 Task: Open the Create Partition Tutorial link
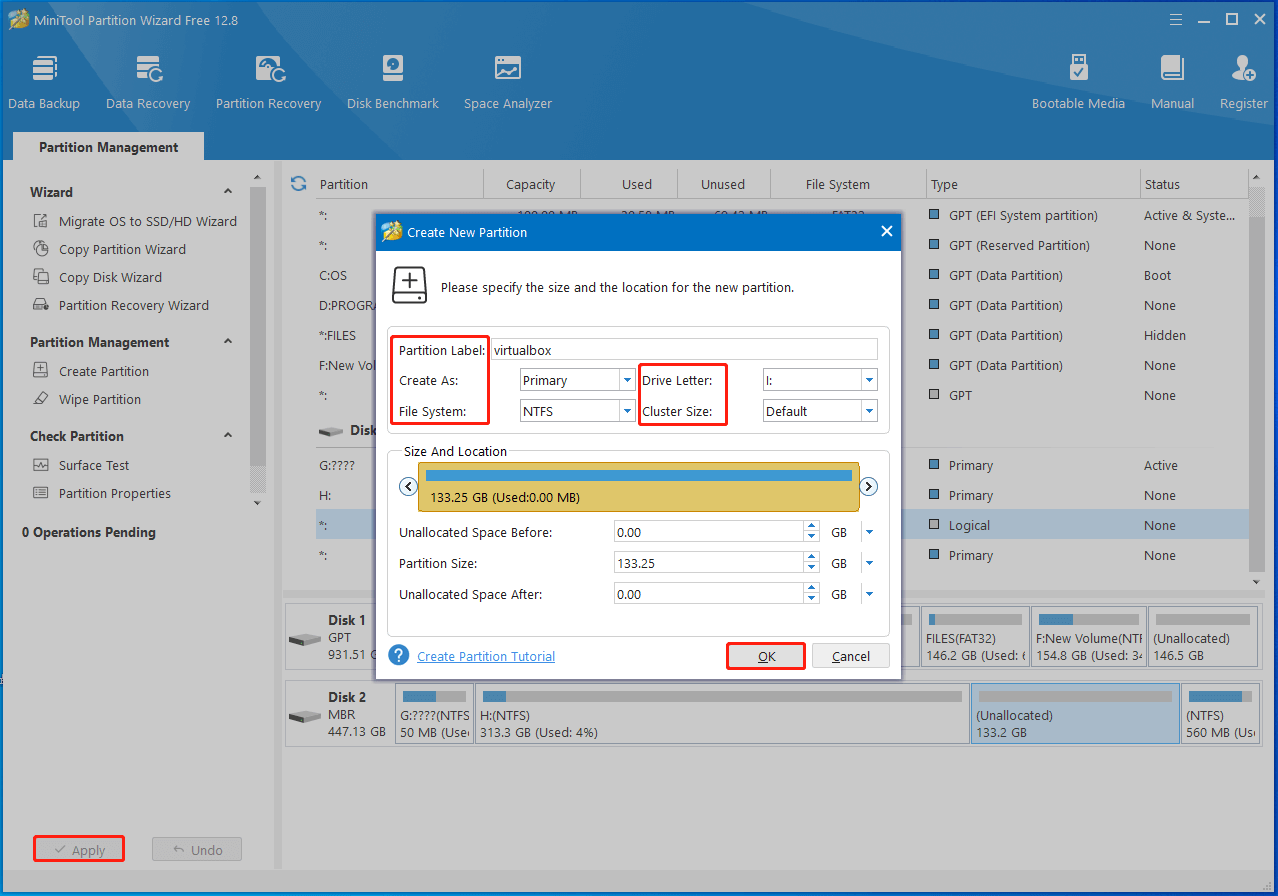click(x=486, y=656)
